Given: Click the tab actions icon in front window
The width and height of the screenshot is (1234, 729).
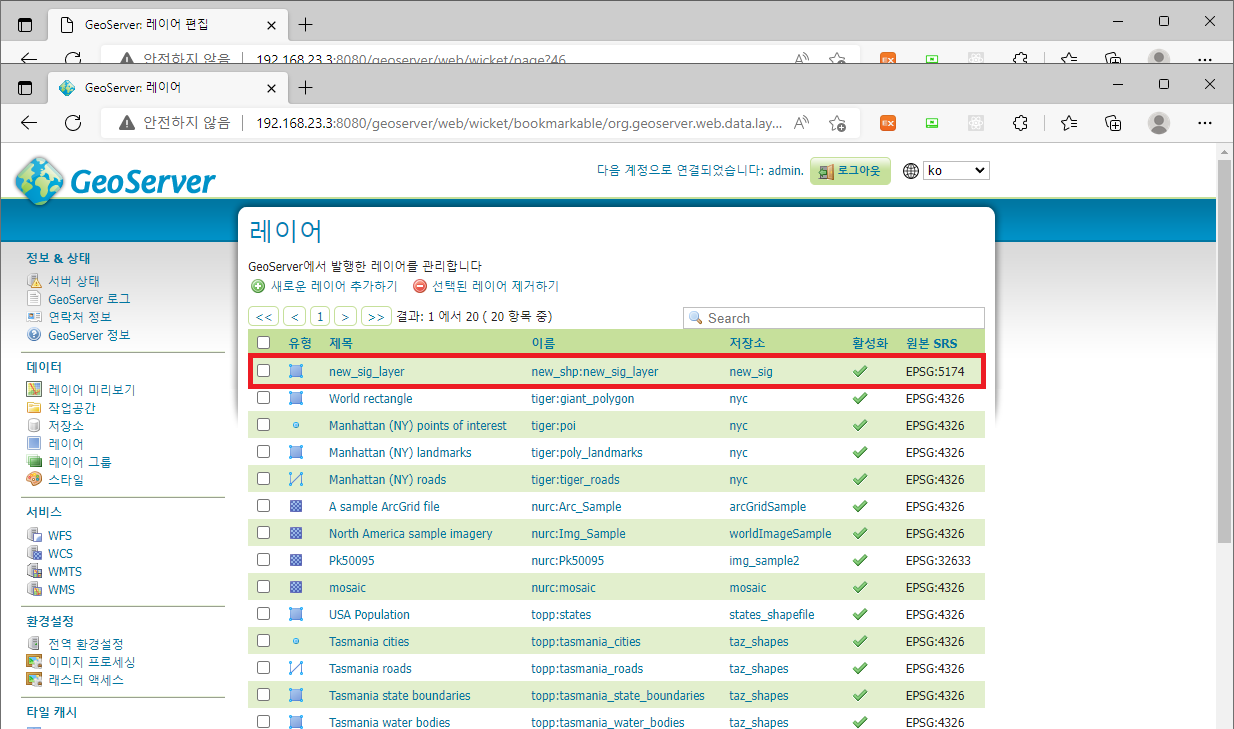Looking at the screenshot, I should pyautogui.click(x=25, y=88).
